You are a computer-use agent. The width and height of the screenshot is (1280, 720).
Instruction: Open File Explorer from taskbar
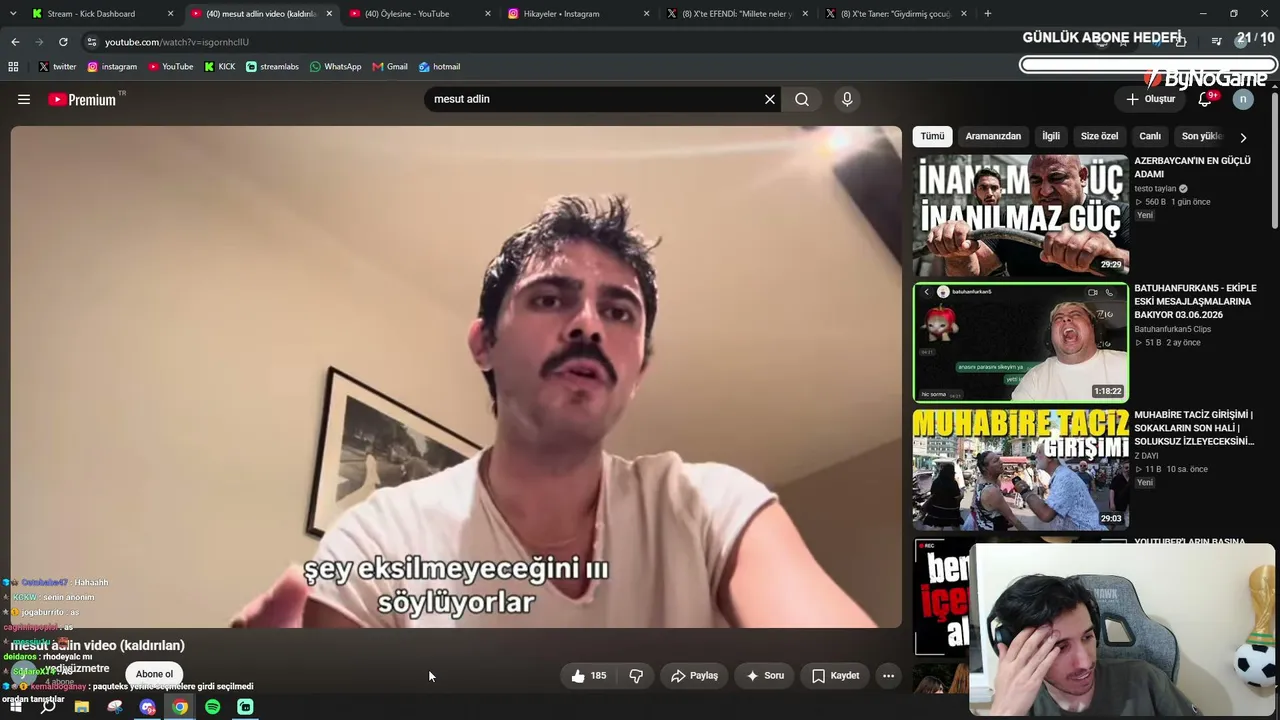point(82,707)
